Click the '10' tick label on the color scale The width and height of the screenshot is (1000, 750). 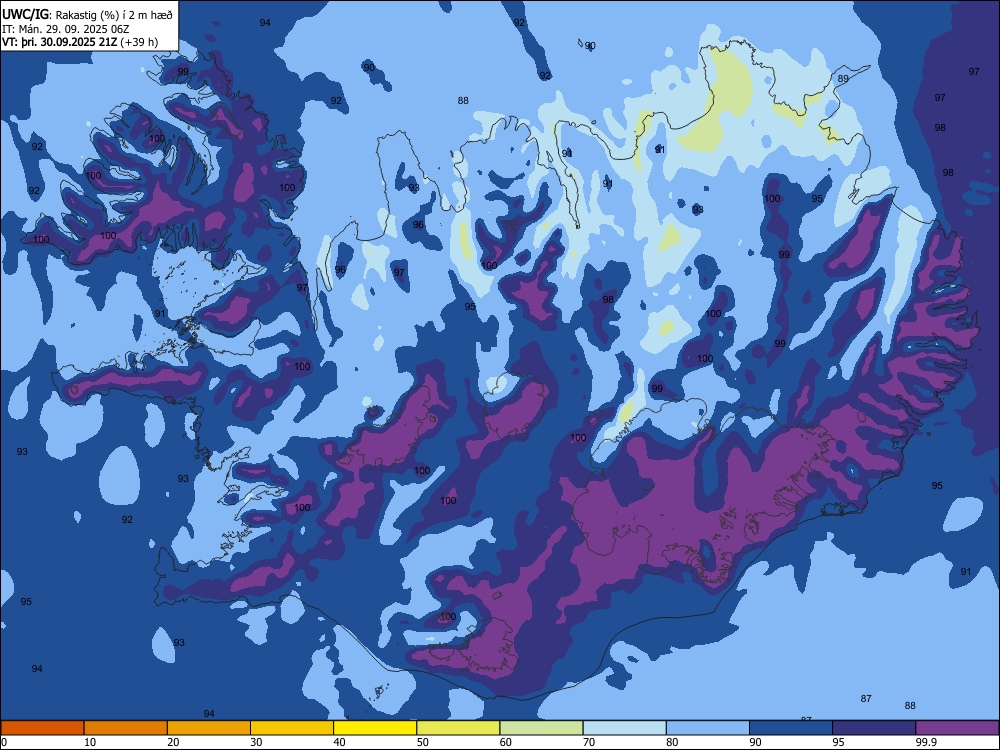(x=90, y=742)
